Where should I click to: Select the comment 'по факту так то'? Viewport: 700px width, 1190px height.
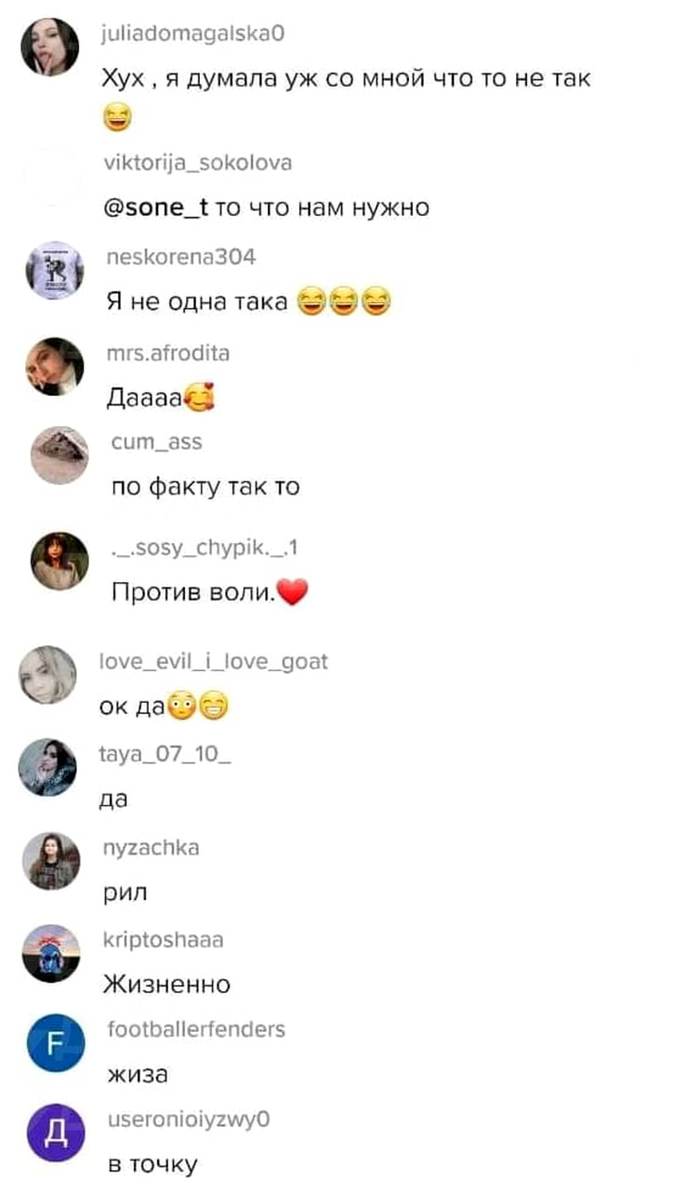(205, 487)
